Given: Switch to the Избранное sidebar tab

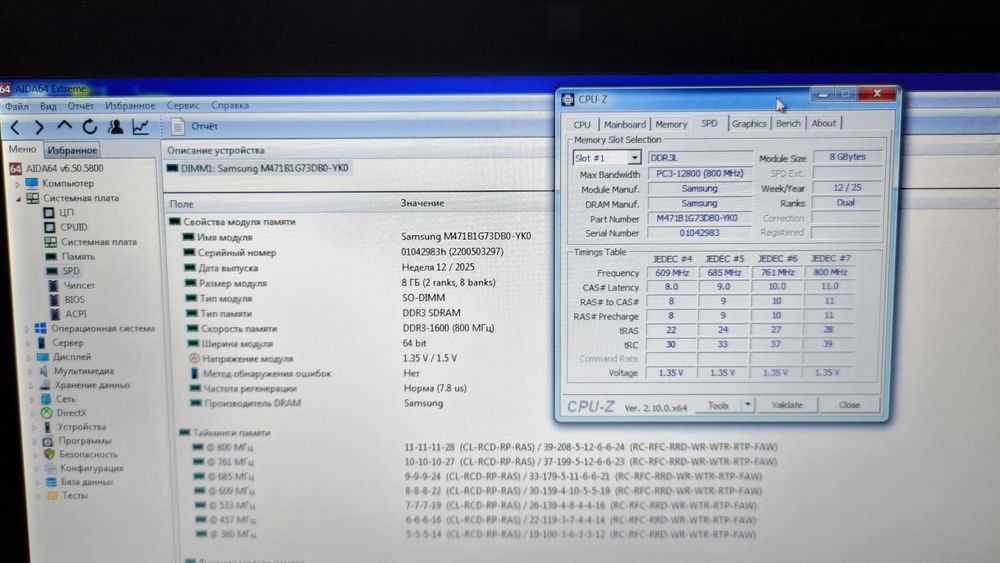Looking at the screenshot, I should tap(72, 150).
